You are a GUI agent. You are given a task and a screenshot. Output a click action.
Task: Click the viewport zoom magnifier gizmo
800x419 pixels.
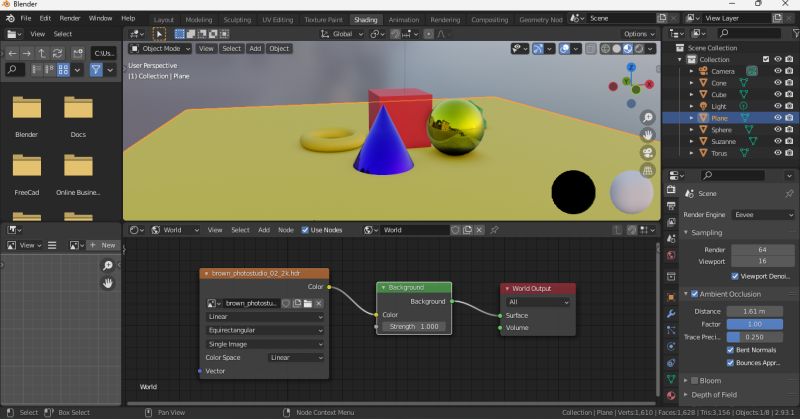point(647,117)
